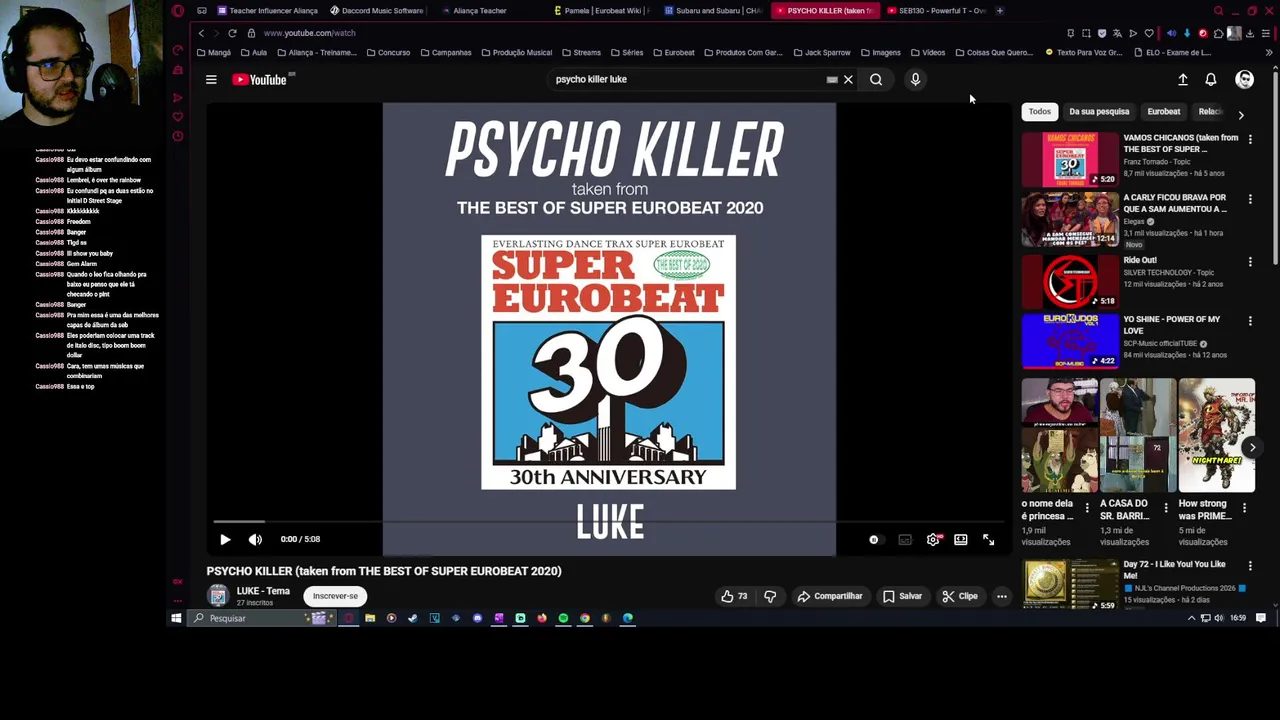The width and height of the screenshot is (1280, 720).
Task: Open the Windows Start menu
Action: coord(176,618)
